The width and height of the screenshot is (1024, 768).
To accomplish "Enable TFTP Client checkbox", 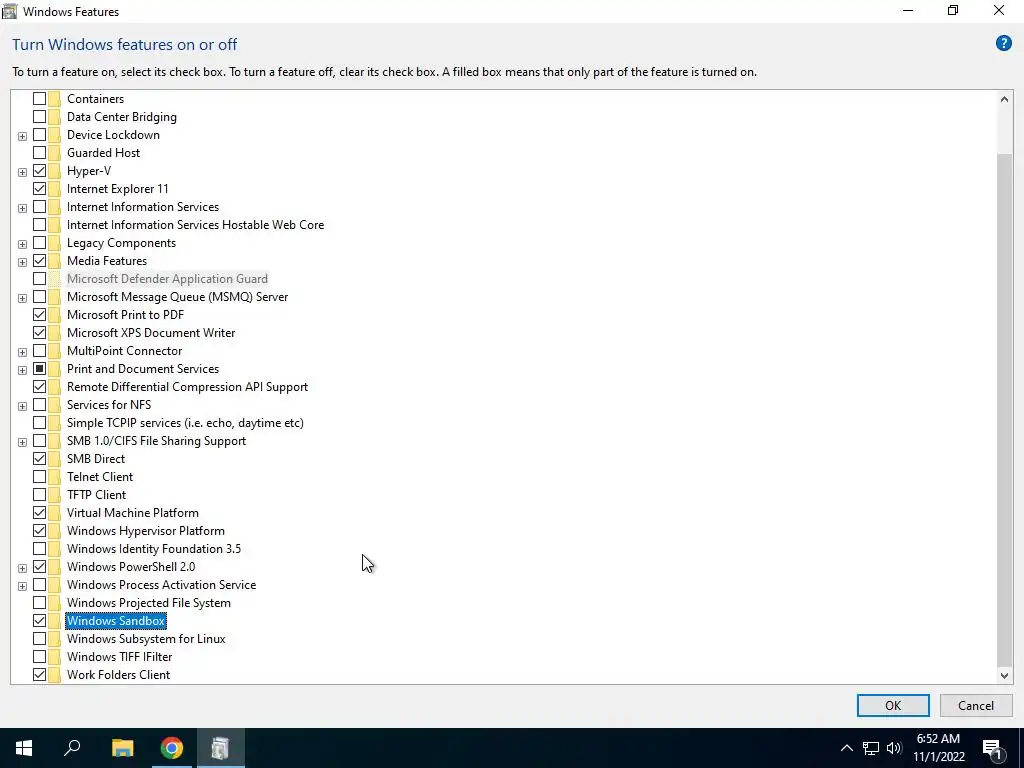I will coord(39,495).
